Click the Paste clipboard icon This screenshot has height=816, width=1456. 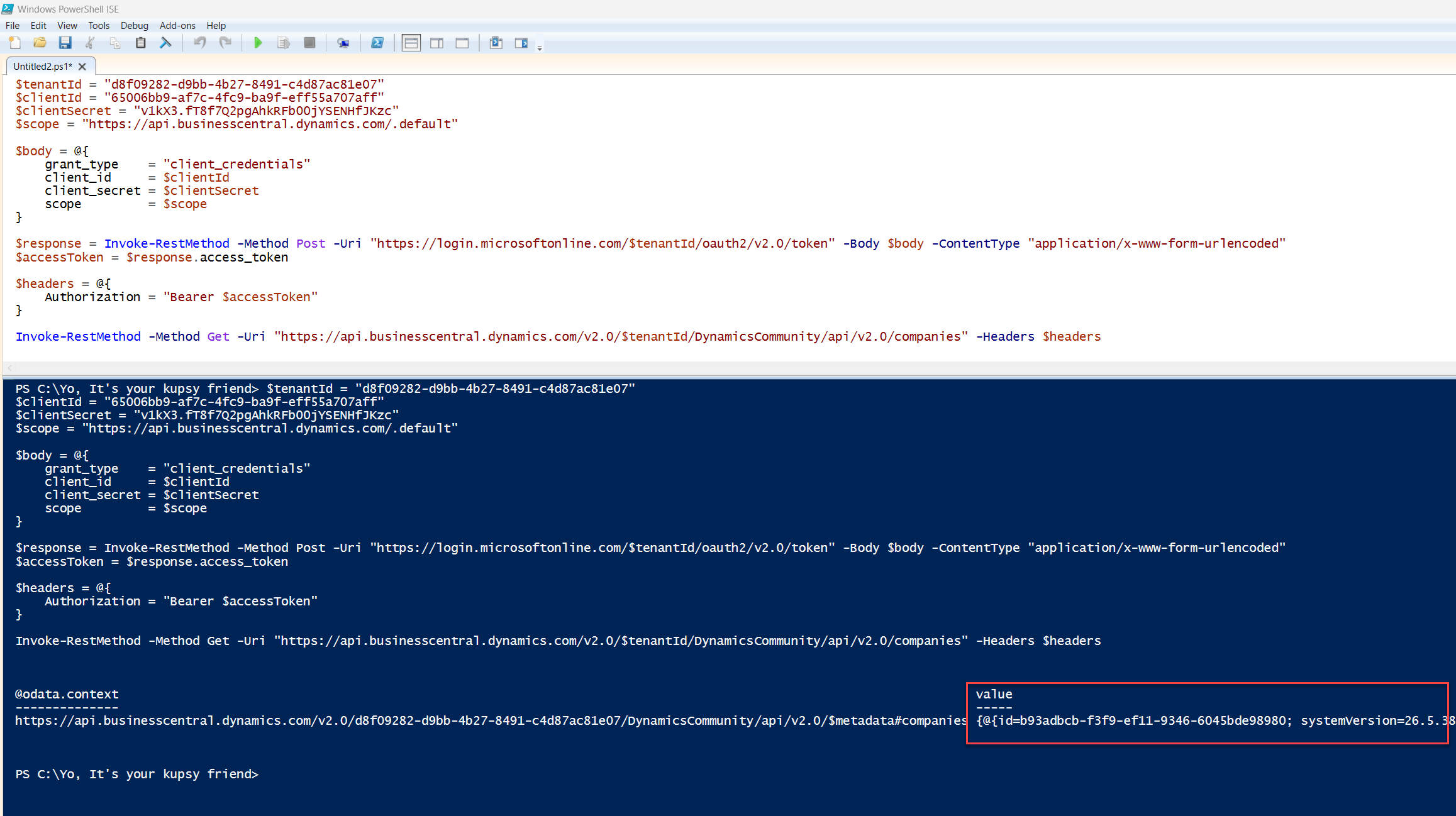click(x=140, y=43)
